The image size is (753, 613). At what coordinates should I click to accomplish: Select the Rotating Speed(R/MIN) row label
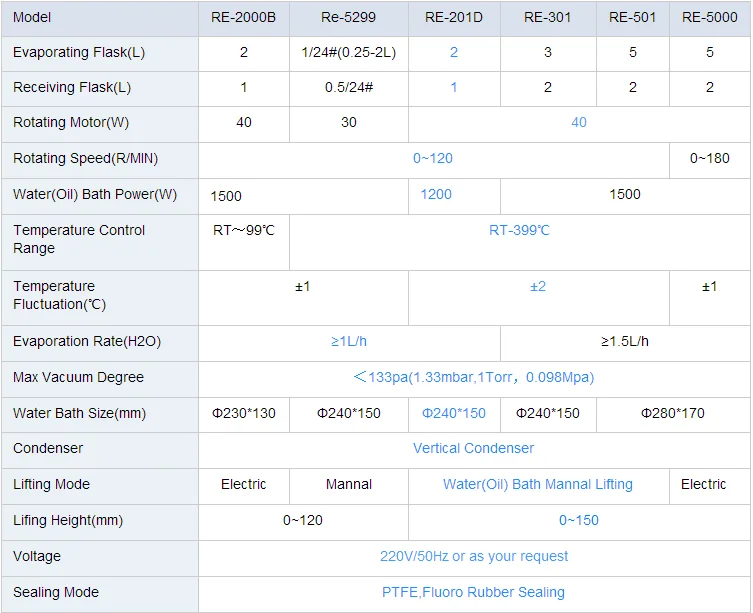click(x=86, y=158)
